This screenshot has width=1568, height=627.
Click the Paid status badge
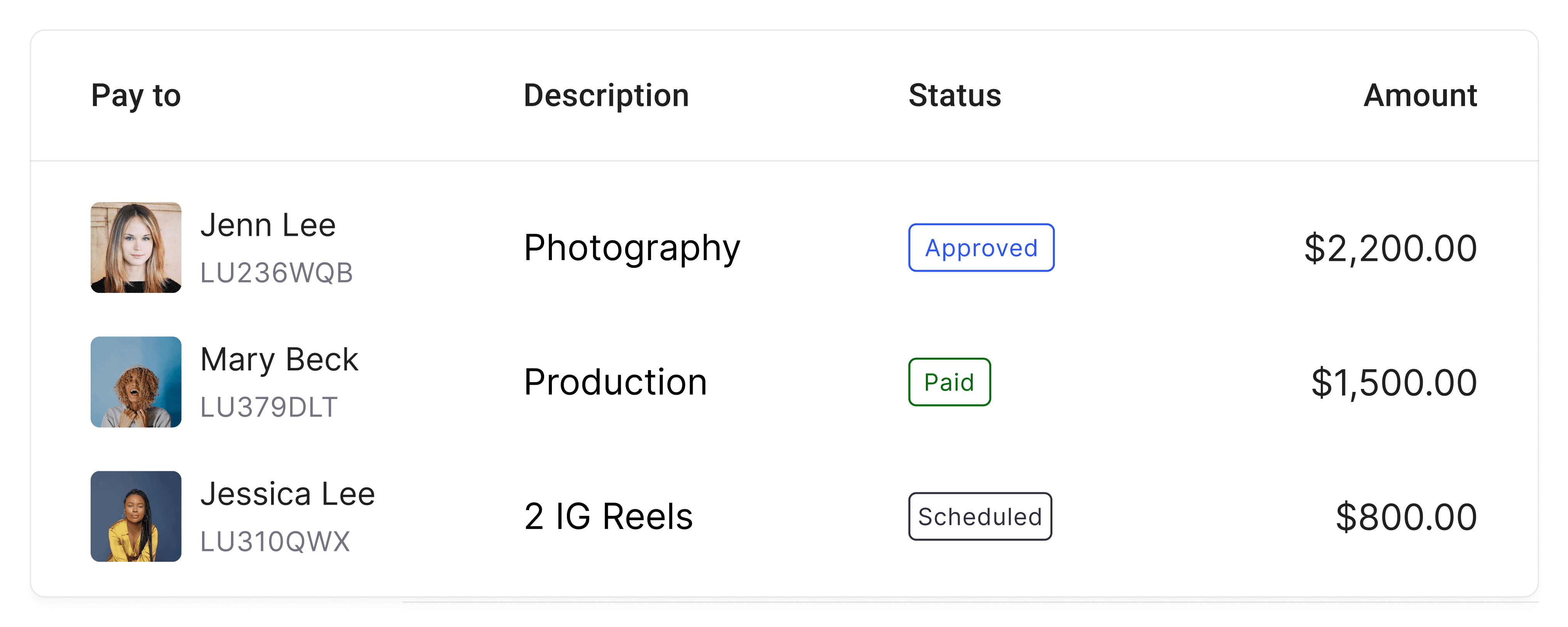949,382
